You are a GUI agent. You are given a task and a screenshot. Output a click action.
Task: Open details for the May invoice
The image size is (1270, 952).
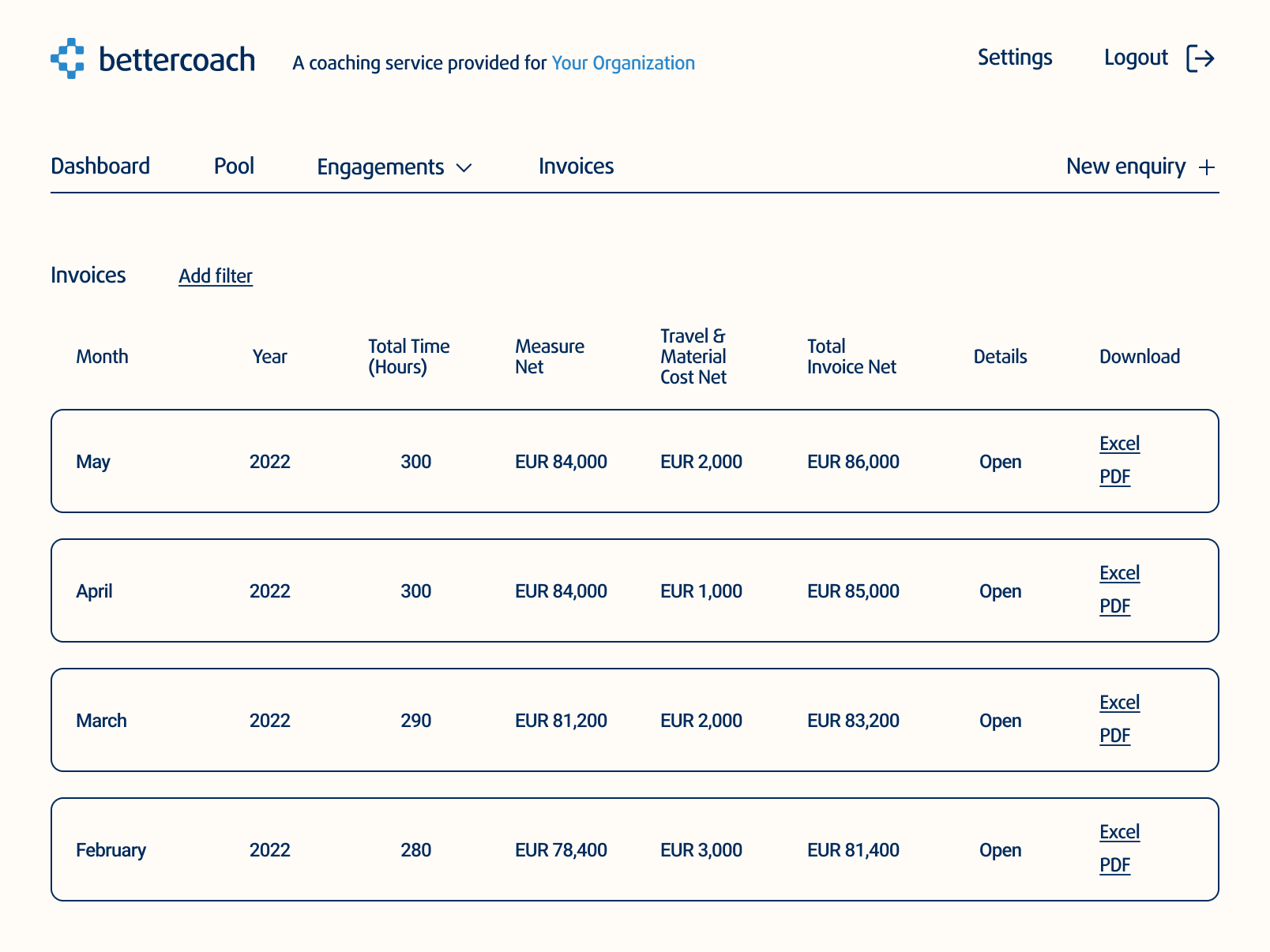point(1000,462)
